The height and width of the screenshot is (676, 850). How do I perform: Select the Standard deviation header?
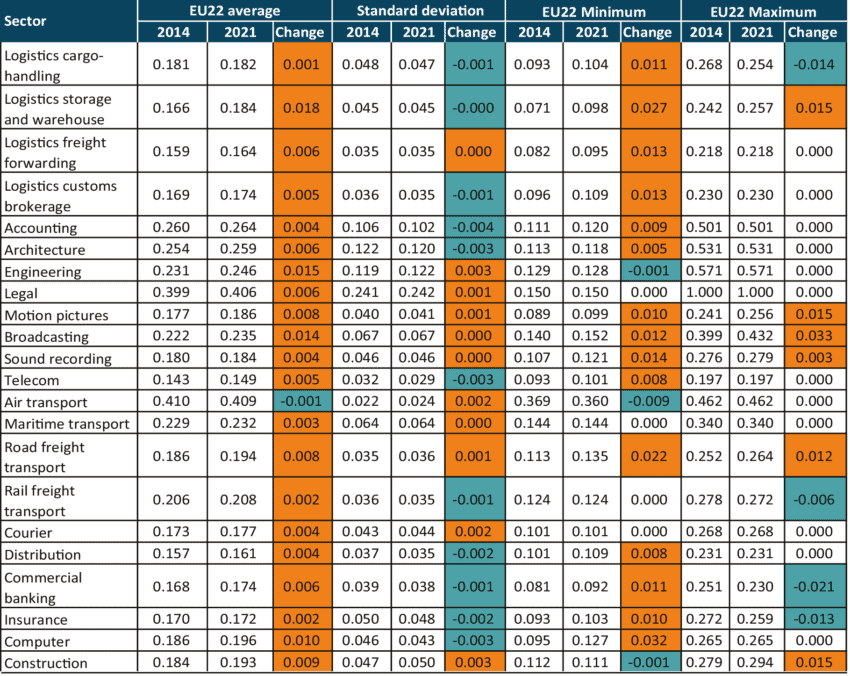tap(420, 11)
